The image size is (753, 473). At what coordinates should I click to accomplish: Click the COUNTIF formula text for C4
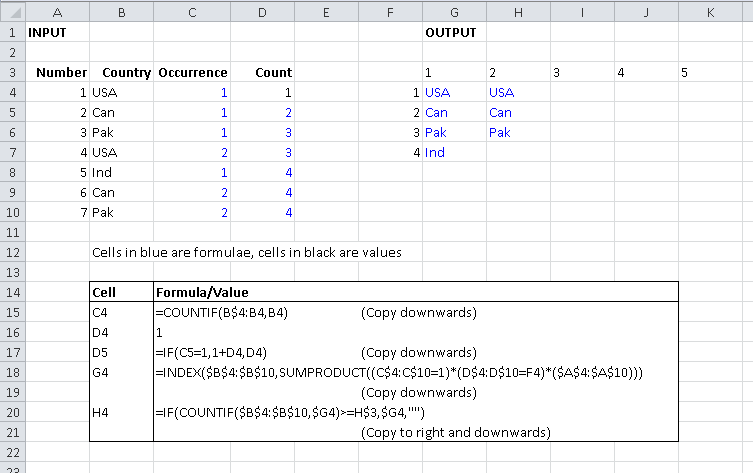221,313
